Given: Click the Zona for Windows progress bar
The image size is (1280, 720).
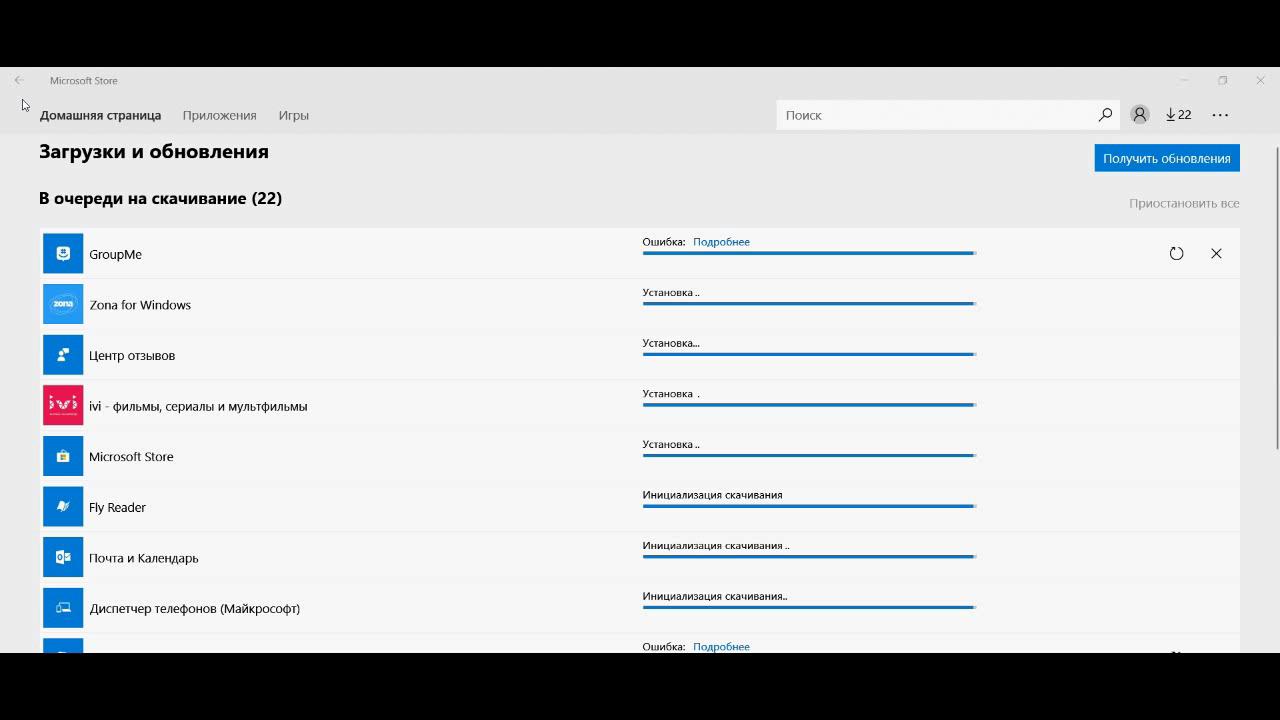Looking at the screenshot, I should (809, 303).
